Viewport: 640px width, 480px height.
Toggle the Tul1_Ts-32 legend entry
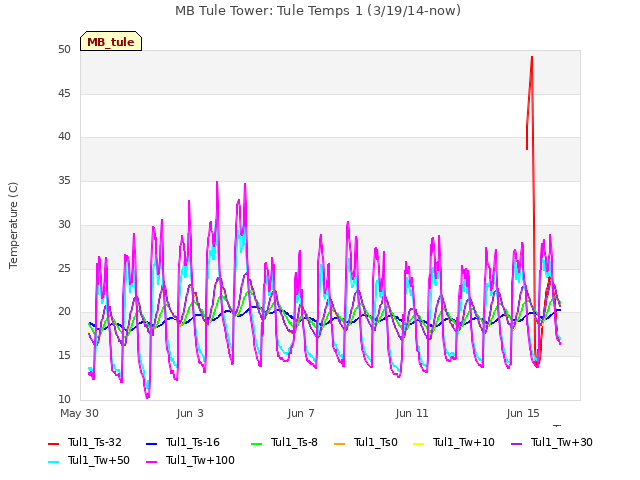pyautogui.click(x=84, y=442)
